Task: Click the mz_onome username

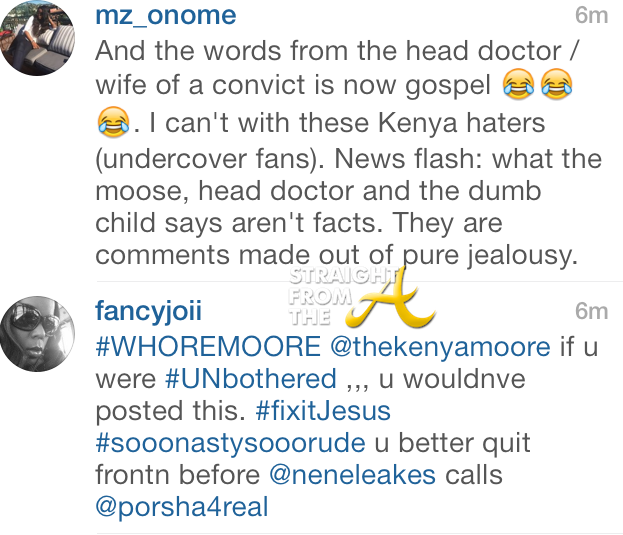Action: click(166, 15)
